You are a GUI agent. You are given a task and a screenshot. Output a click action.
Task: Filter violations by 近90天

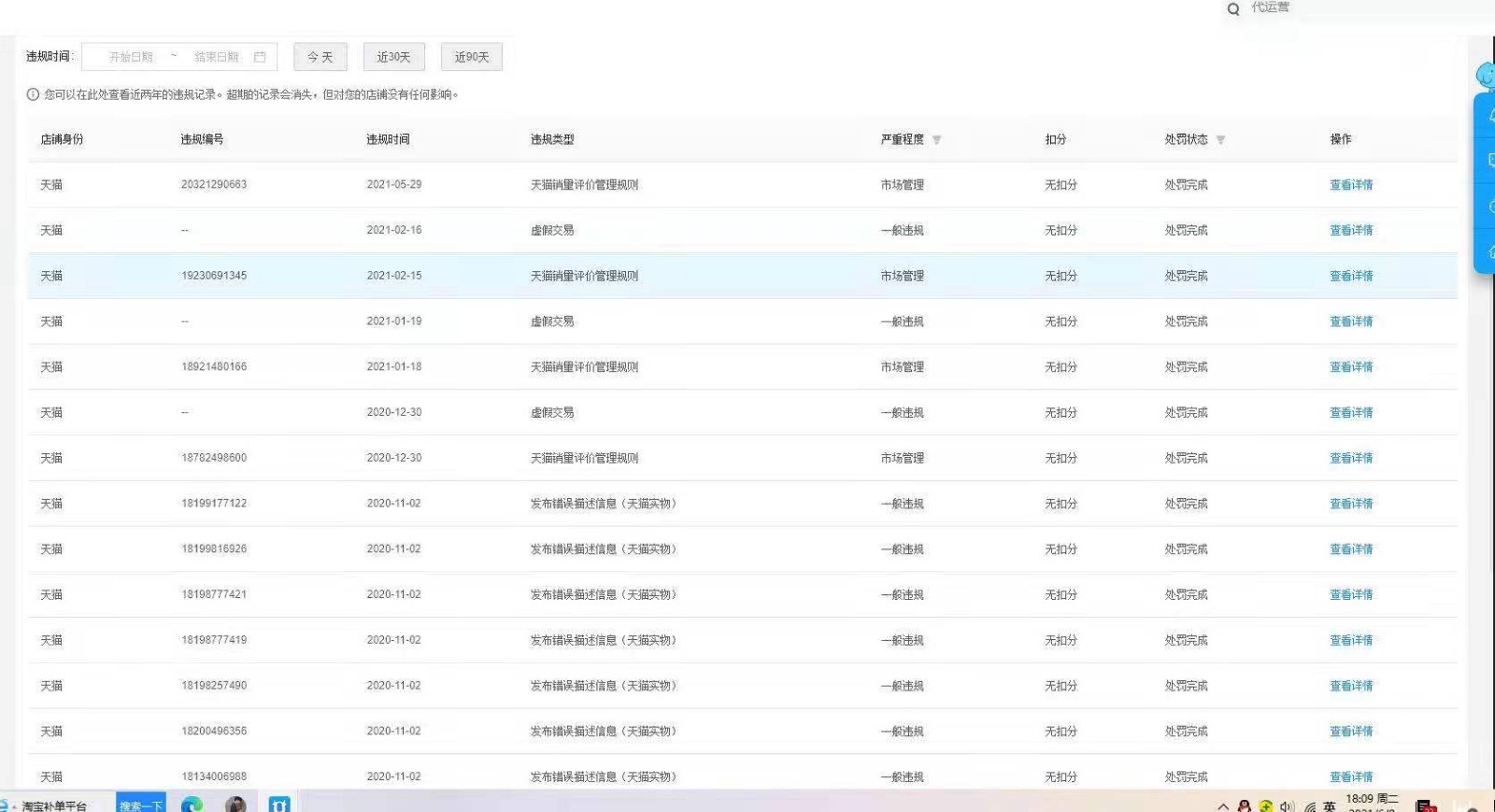472,57
